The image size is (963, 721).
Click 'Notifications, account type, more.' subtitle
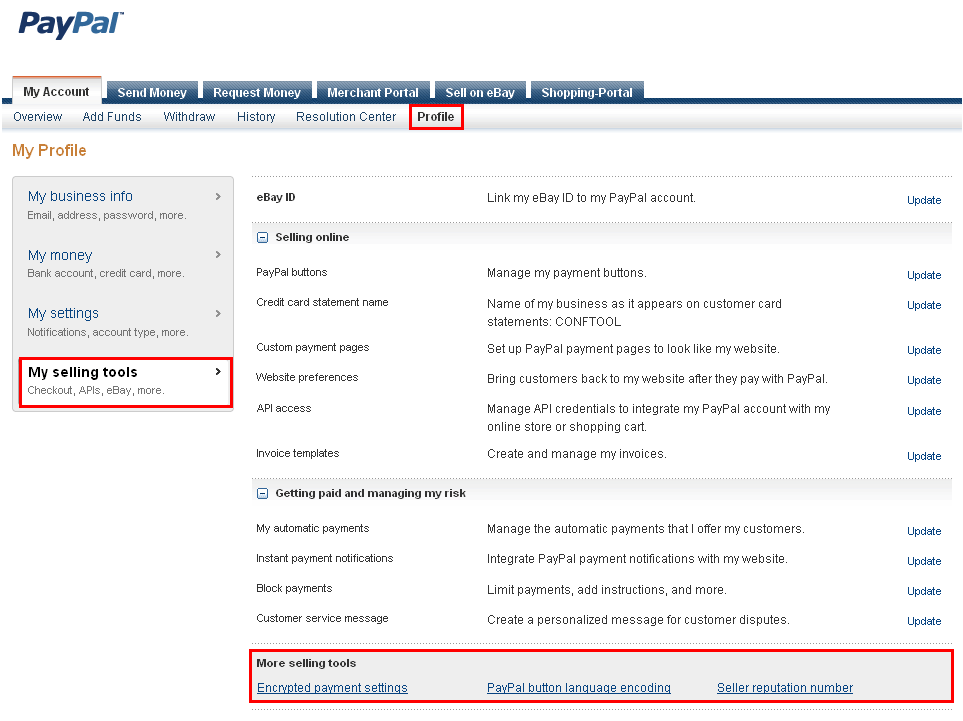point(107,332)
